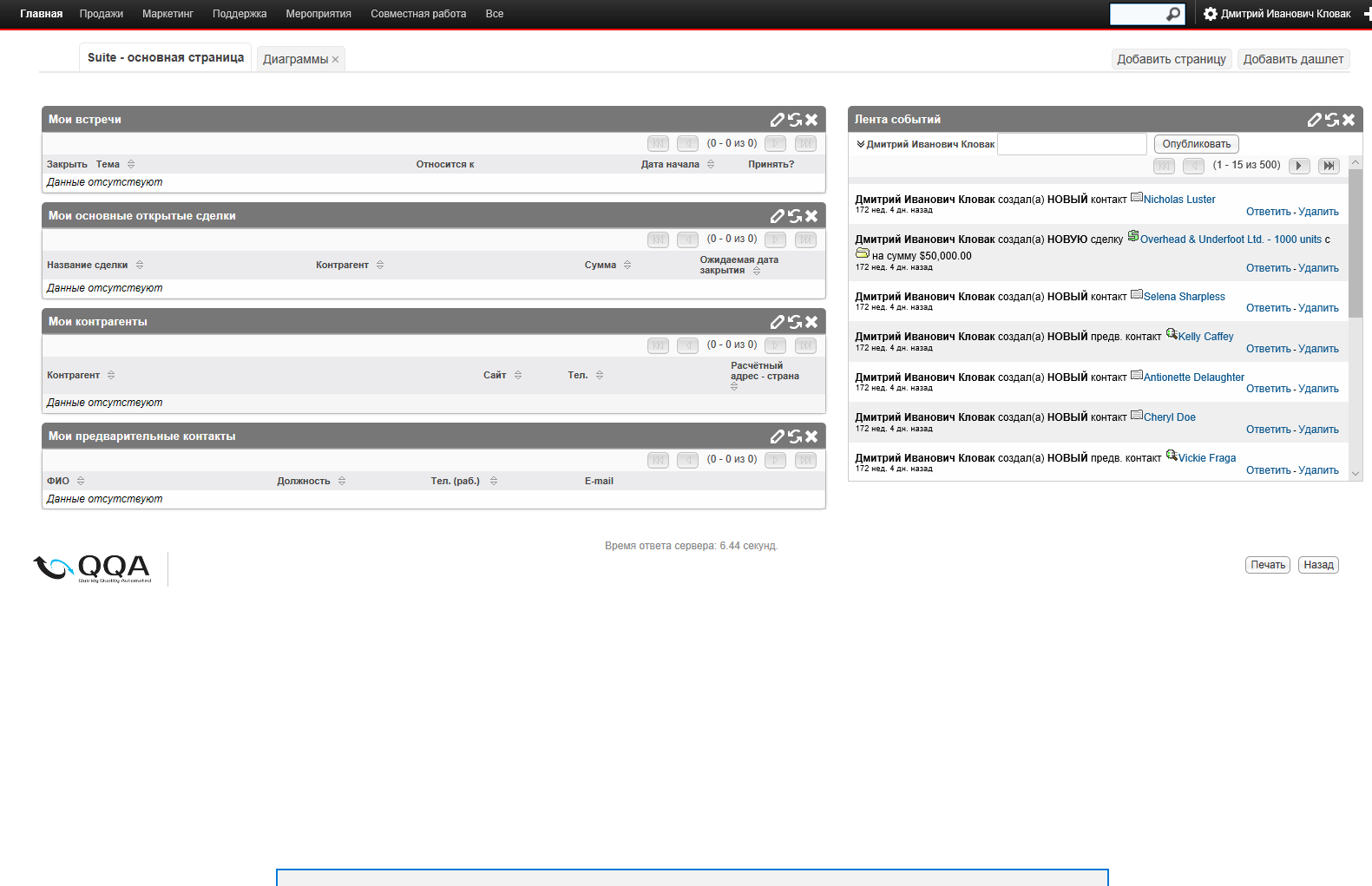Expand the Дмитрий Иванович Кловак feed chevron
The image size is (1372, 886).
point(860,144)
